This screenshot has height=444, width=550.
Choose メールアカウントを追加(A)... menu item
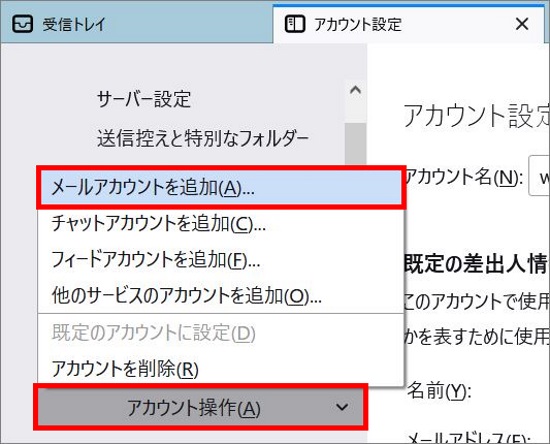(x=221, y=187)
